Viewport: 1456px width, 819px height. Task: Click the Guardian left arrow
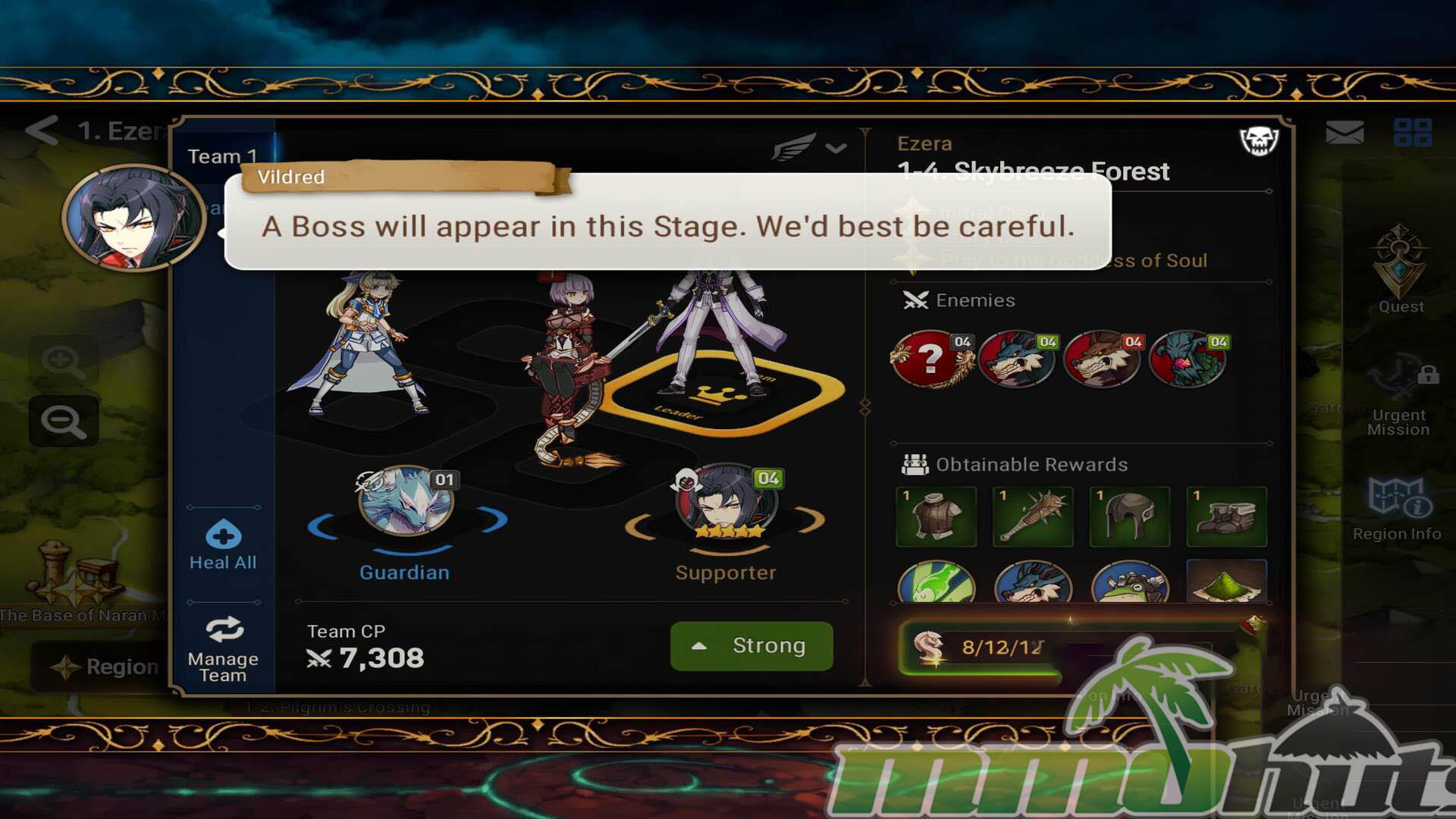point(322,526)
